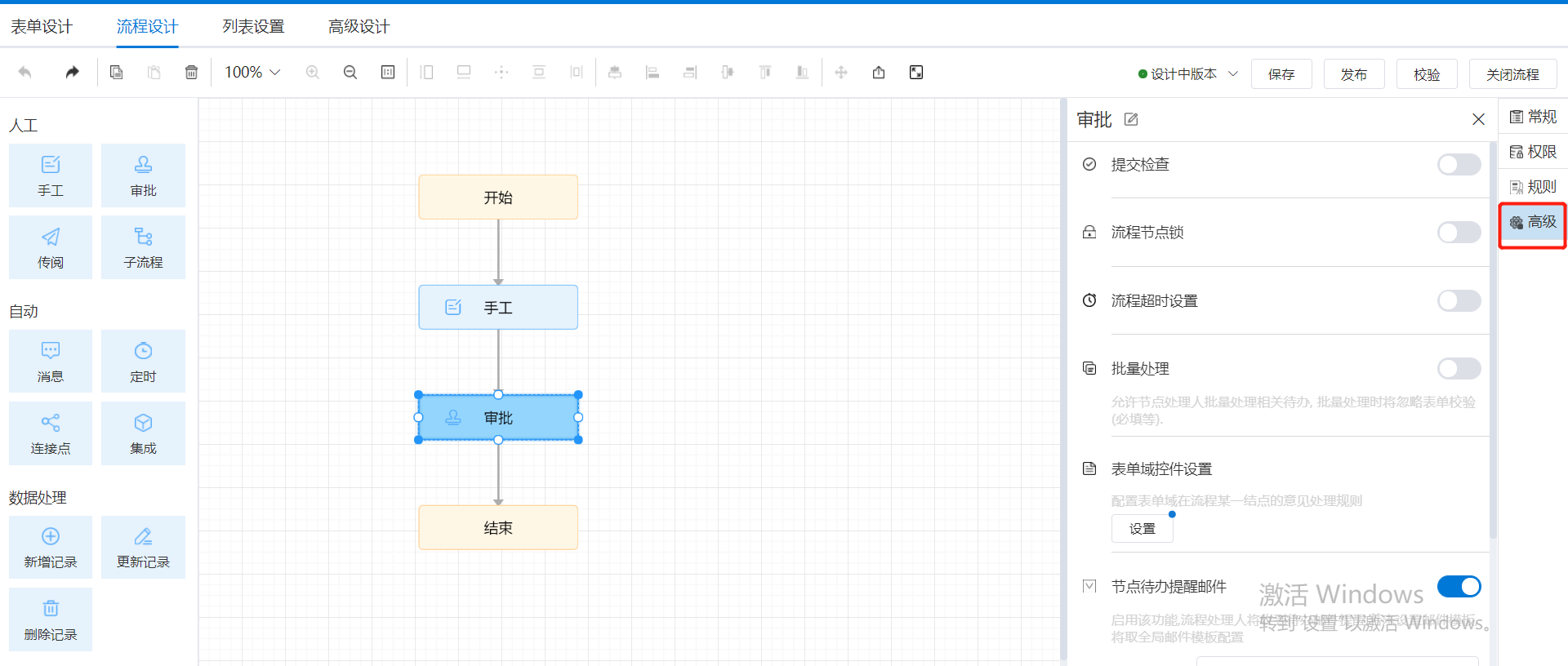Open the 规则 side tab
Image resolution: width=1568 pixels, height=666 pixels.
tap(1533, 187)
